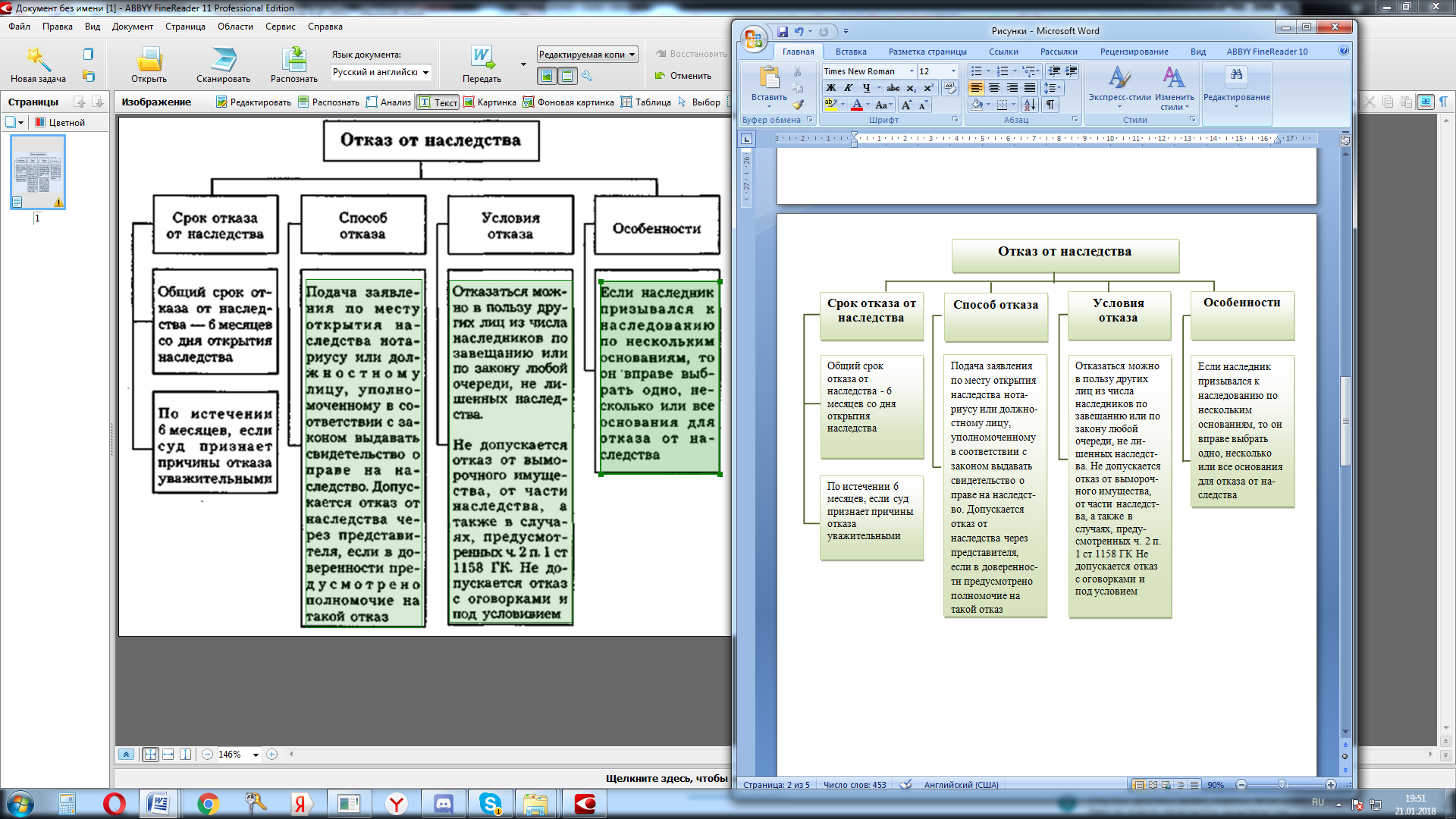Select the Картинка area tool
This screenshot has width=1456, height=819.
click(489, 102)
